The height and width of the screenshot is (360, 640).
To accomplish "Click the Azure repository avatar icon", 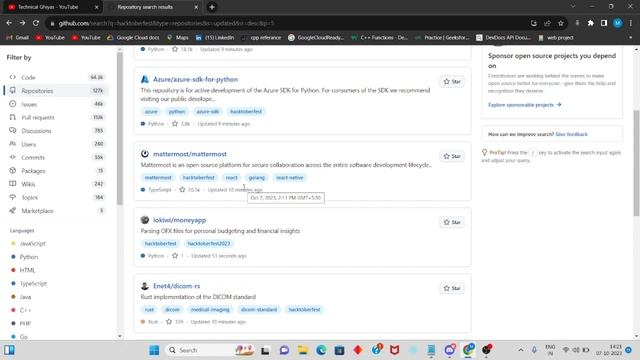I will (145, 79).
